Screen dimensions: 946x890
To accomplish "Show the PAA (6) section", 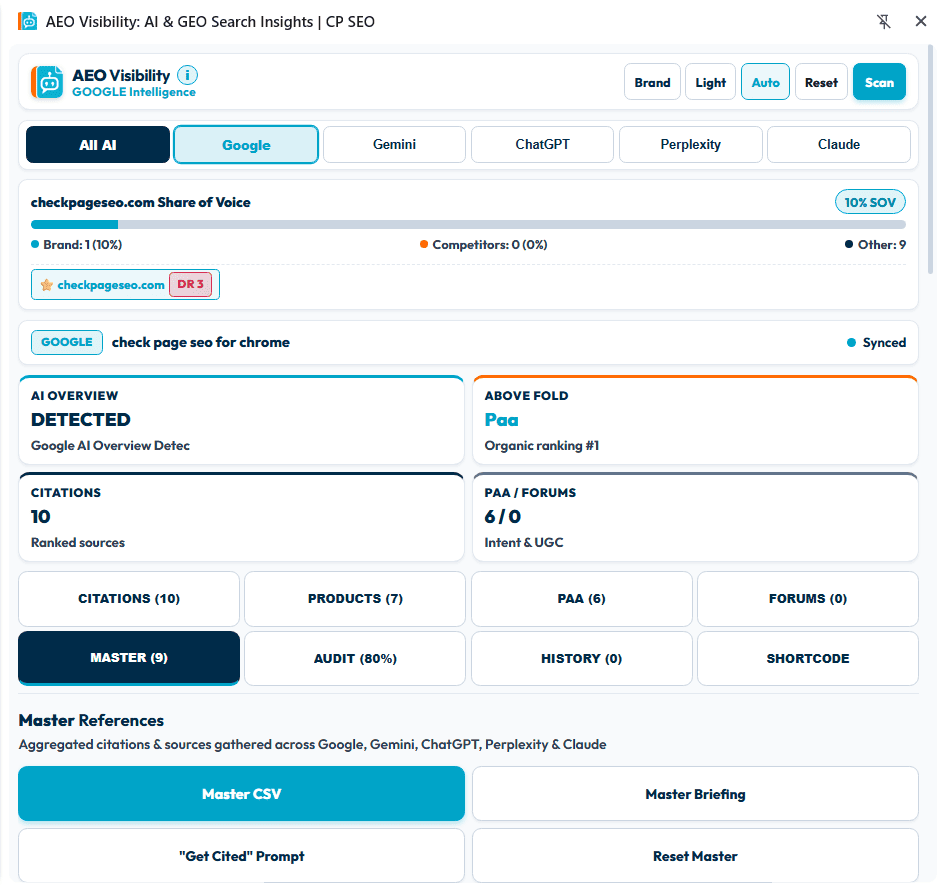I will tap(582, 599).
